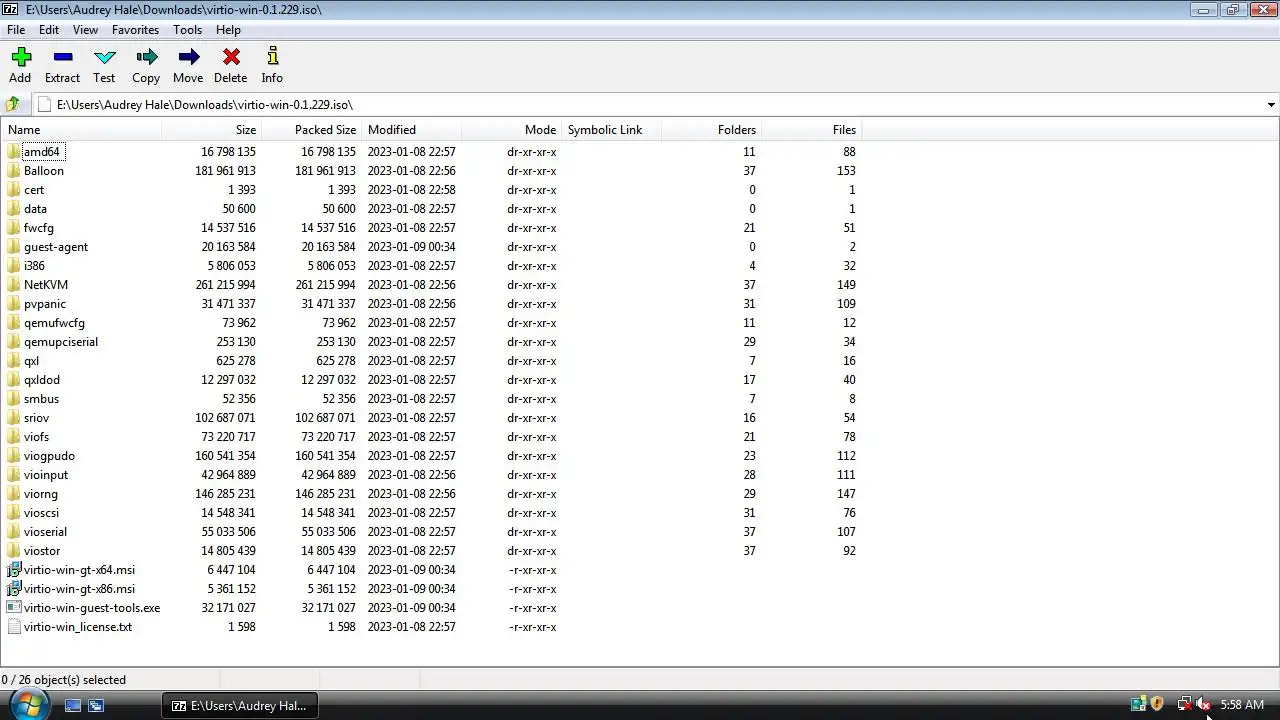The height and width of the screenshot is (720, 1280).
Task: Click NetKVM size value 261 215 994
Action: (225, 285)
